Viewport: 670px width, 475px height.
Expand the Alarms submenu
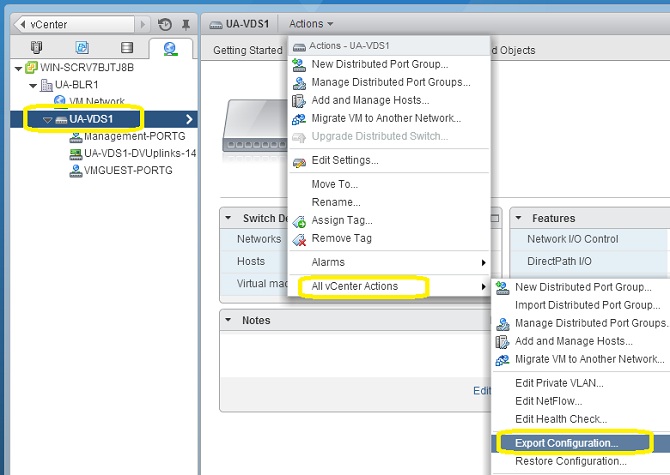point(389,262)
